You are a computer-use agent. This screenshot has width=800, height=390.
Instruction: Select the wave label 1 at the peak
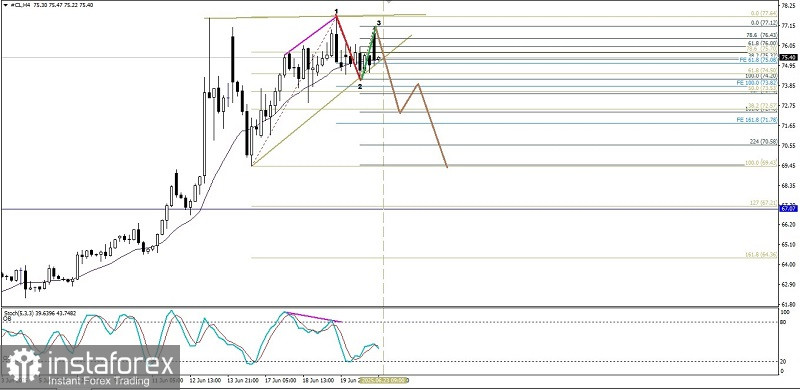[x=336, y=11]
